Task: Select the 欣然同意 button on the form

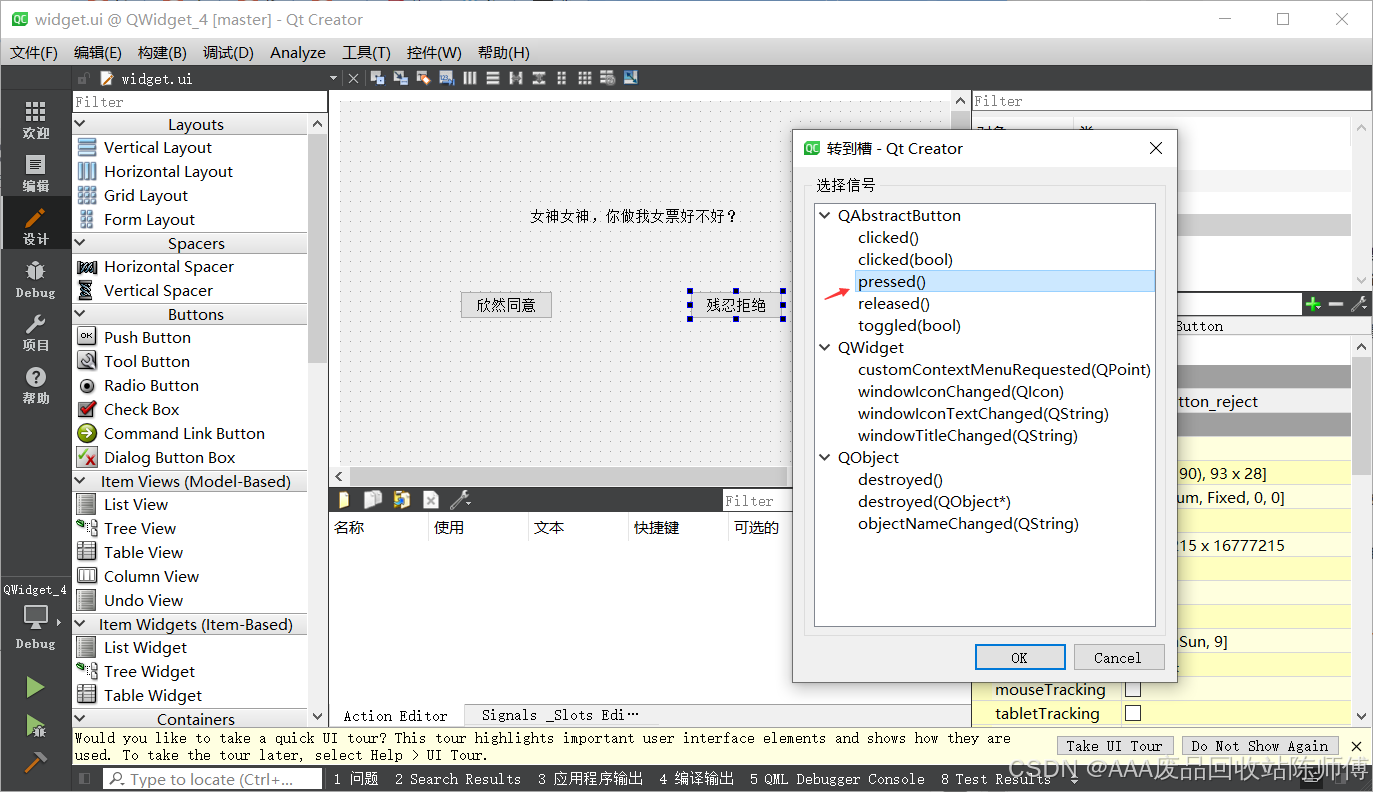Action: coord(506,305)
